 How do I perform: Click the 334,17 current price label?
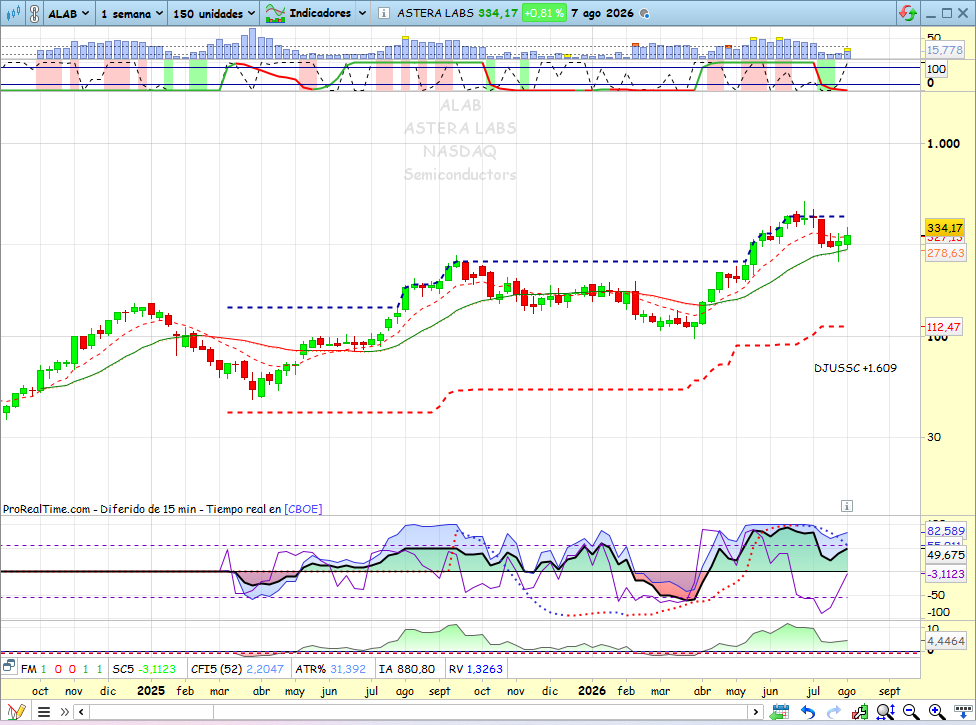(944, 228)
